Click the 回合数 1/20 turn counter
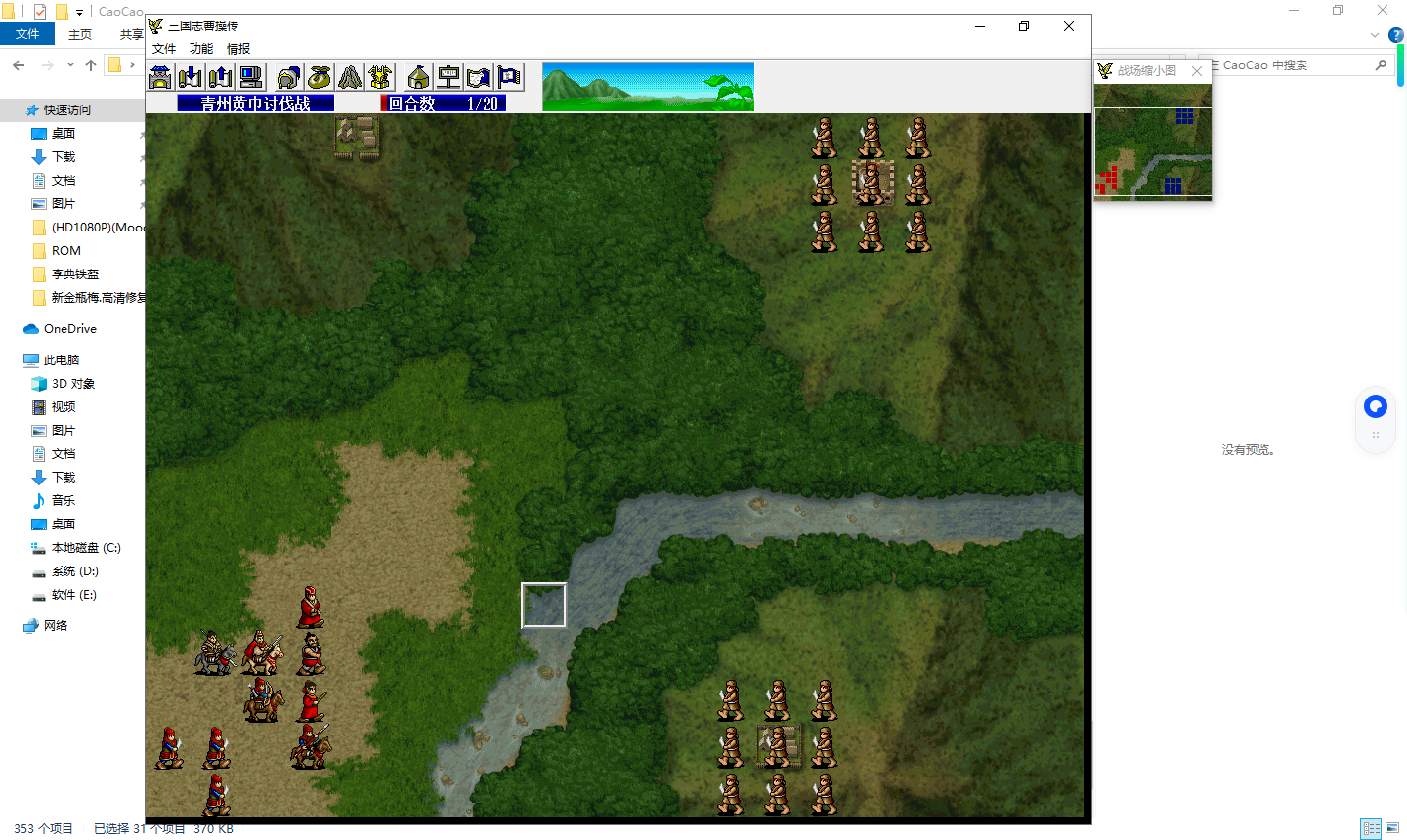1407x840 pixels. [444, 104]
